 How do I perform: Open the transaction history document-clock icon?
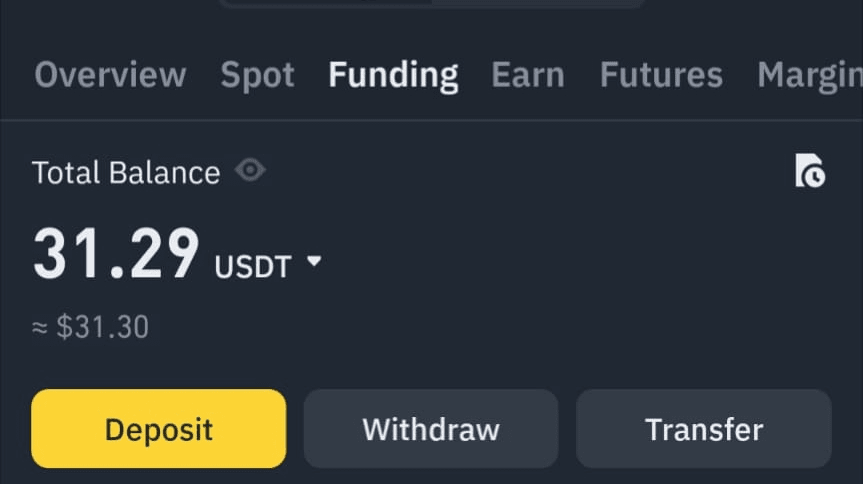[810, 171]
